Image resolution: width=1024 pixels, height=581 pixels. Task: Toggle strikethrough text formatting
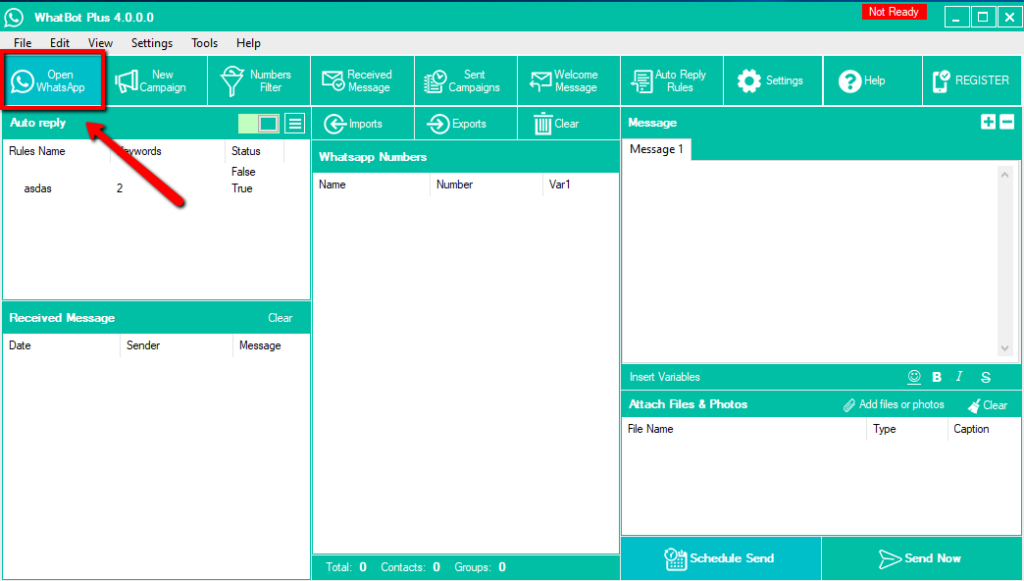pyautogui.click(x=985, y=377)
